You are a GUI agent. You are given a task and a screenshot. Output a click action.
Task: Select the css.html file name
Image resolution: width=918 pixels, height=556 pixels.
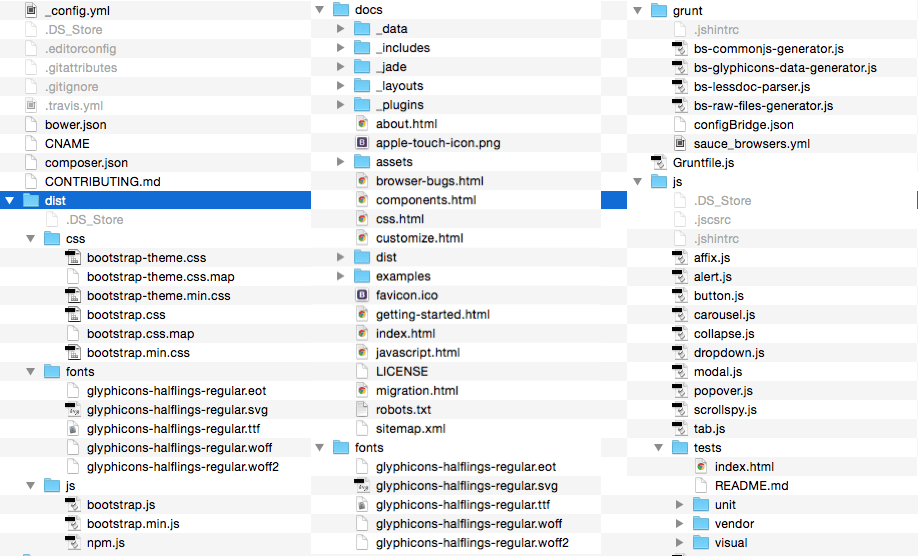pyautogui.click(x=400, y=219)
